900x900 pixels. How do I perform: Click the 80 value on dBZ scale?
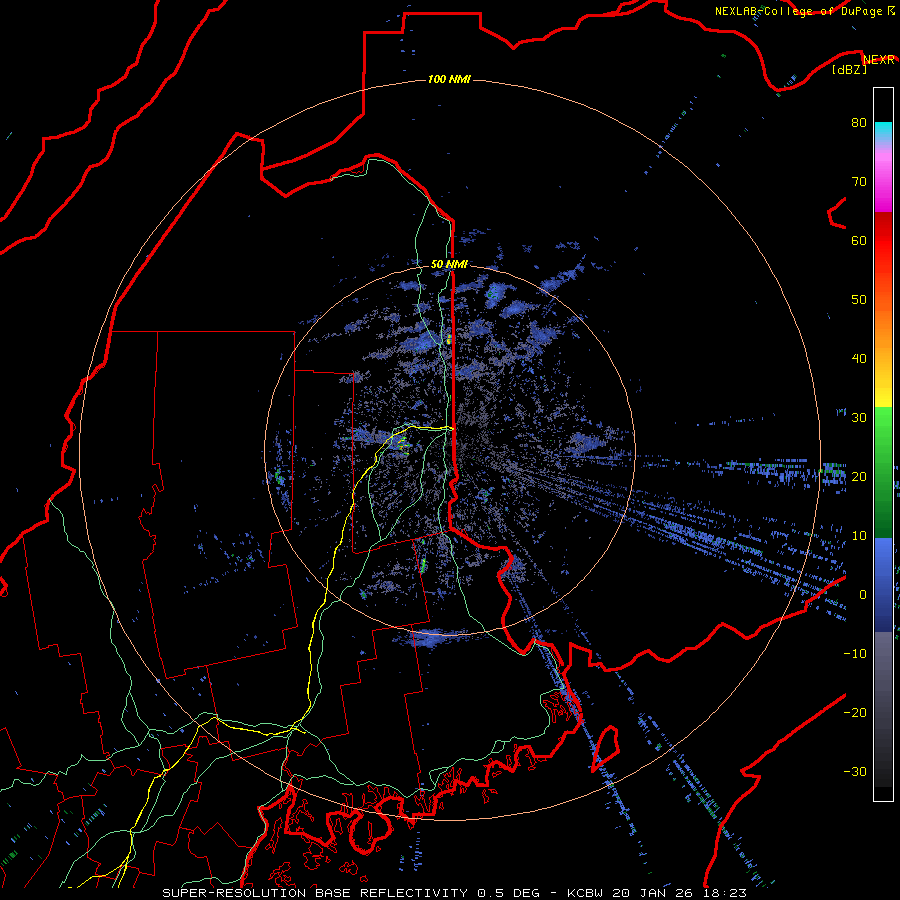859,122
